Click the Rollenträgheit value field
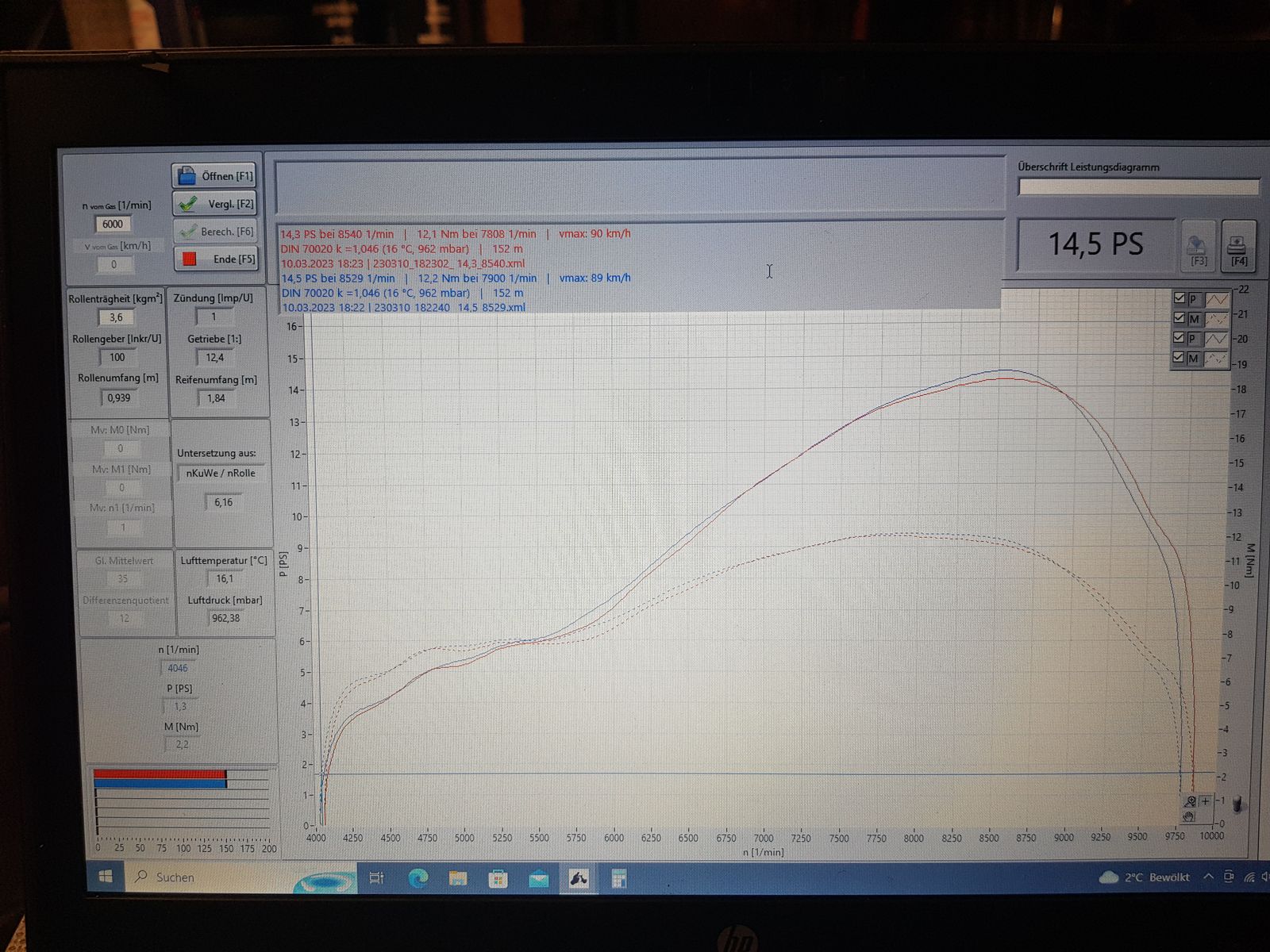This screenshot has height=952, width=1270. click(x=117, y=317)
